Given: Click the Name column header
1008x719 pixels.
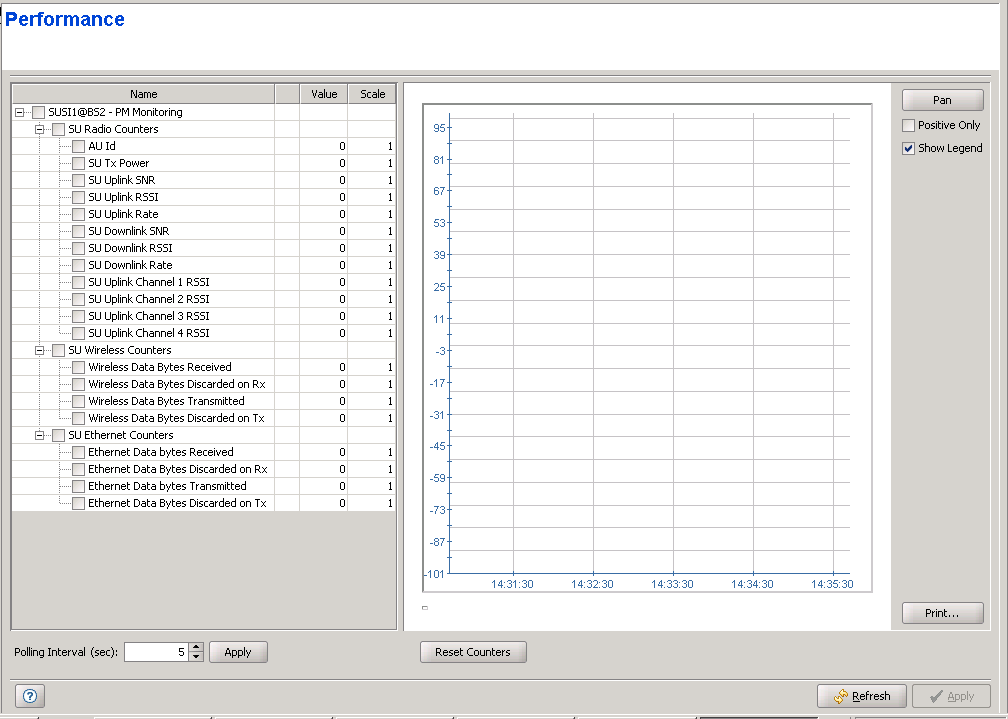Looking at the screenshot, I should pos(143,94).
